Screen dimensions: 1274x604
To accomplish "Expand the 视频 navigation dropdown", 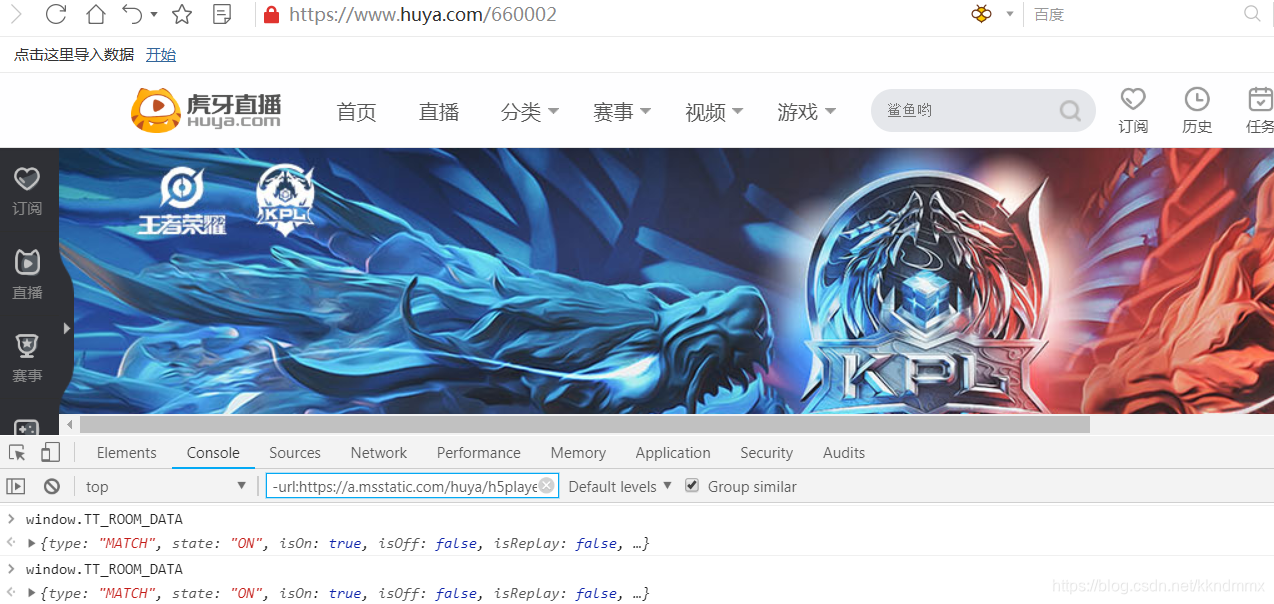I will click(714, 112).
